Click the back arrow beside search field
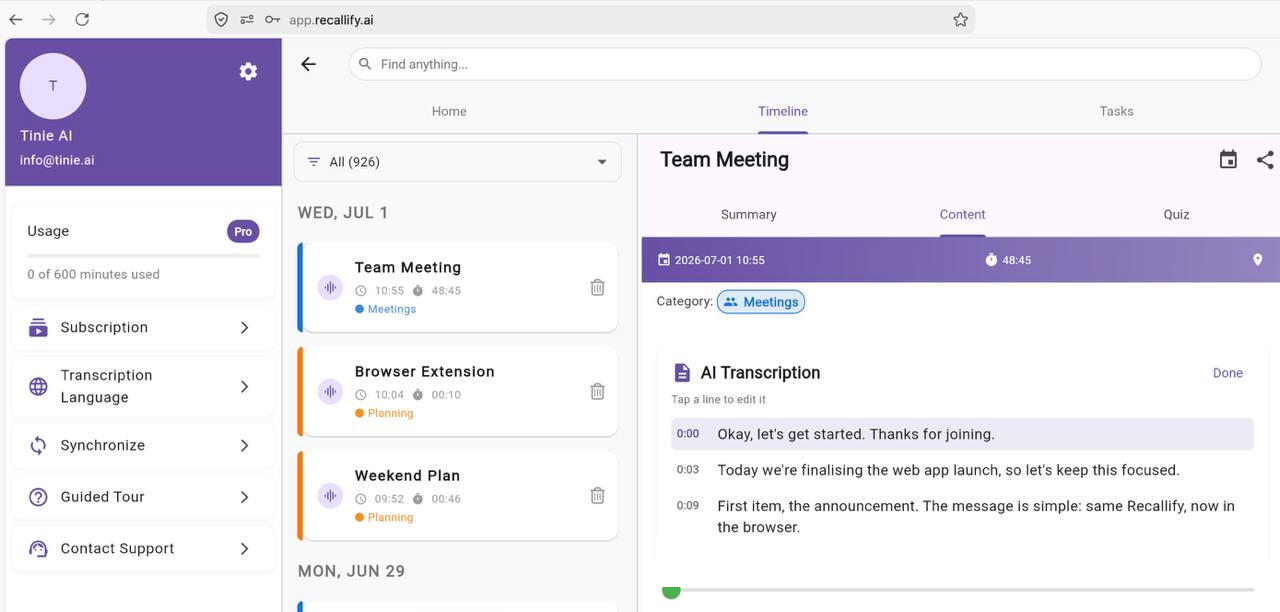This screenshot has height=612, width=1280. tap(308, 64)
